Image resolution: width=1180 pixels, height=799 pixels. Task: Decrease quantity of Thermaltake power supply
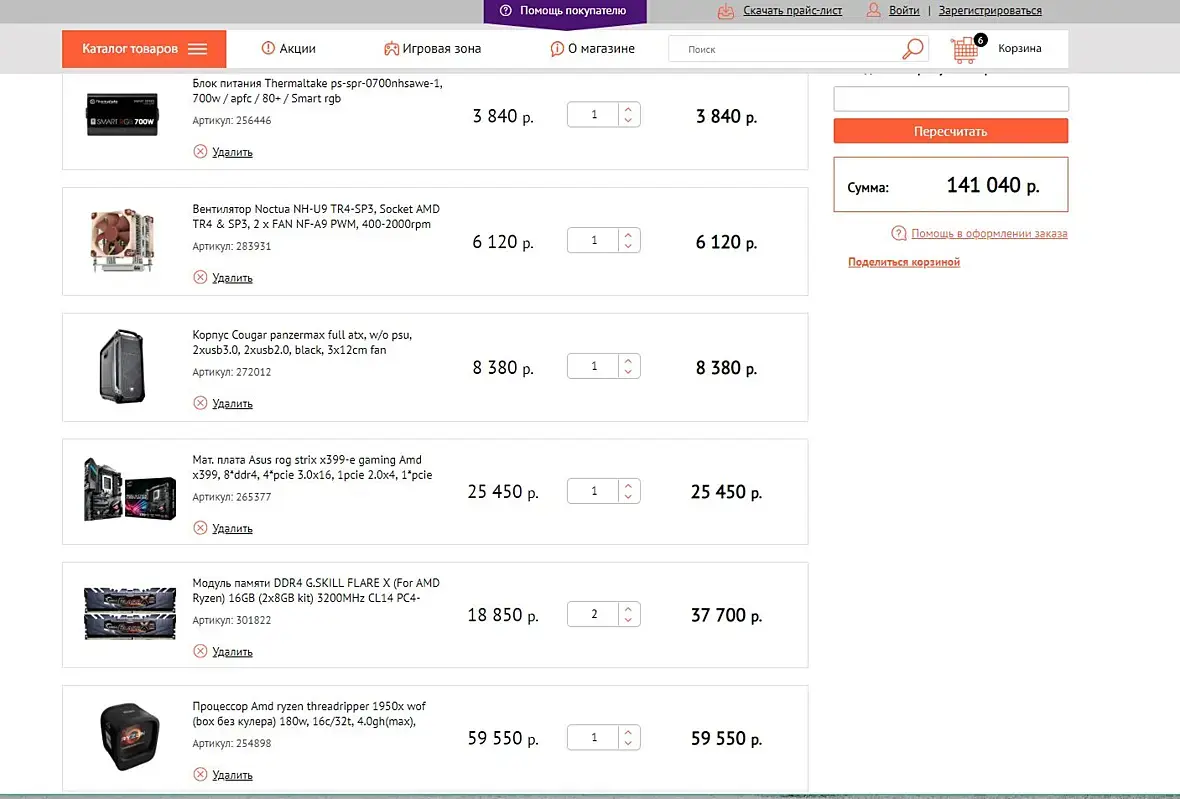pos(628,120)
